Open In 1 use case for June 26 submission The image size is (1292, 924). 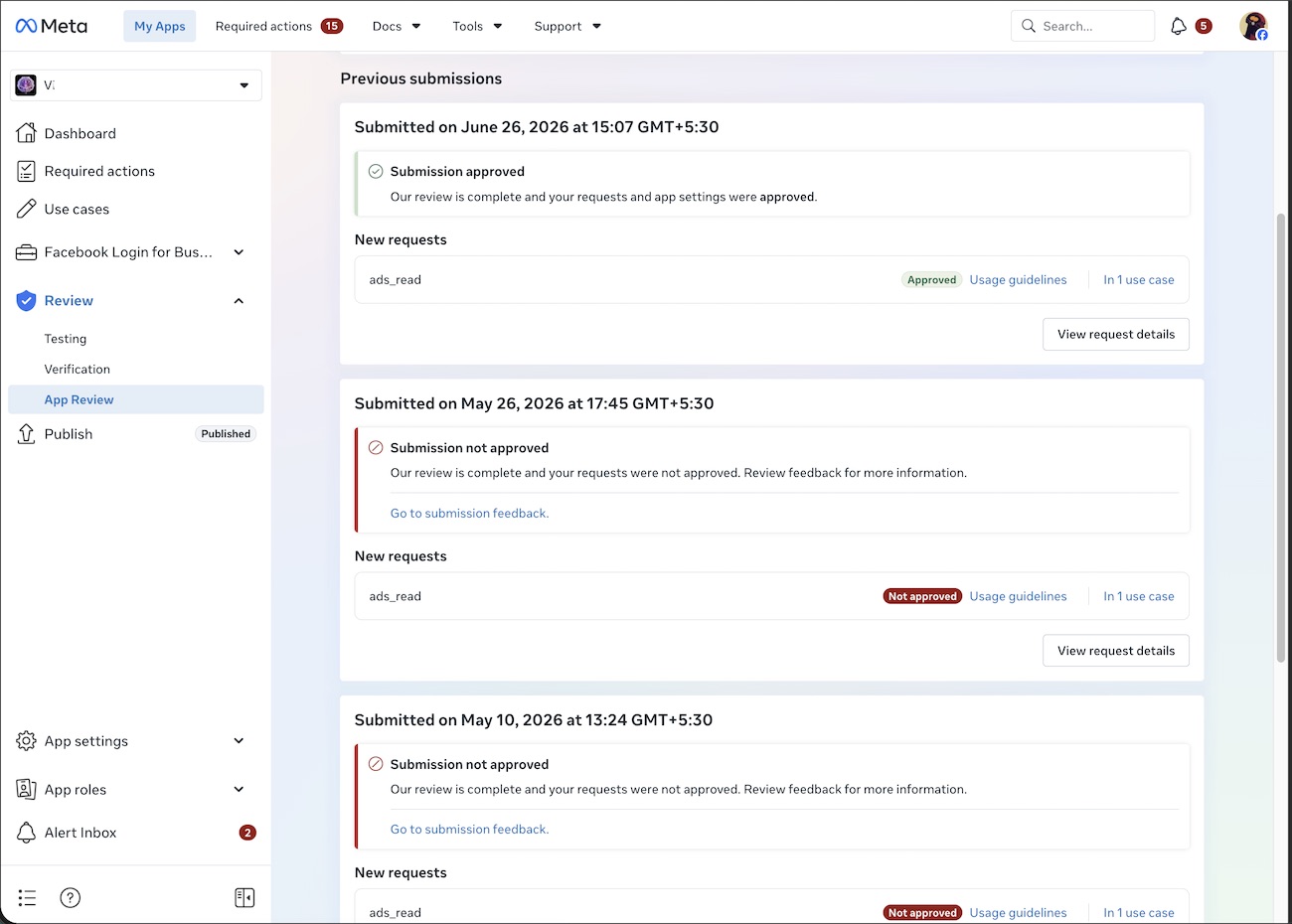click(1139, 280)
